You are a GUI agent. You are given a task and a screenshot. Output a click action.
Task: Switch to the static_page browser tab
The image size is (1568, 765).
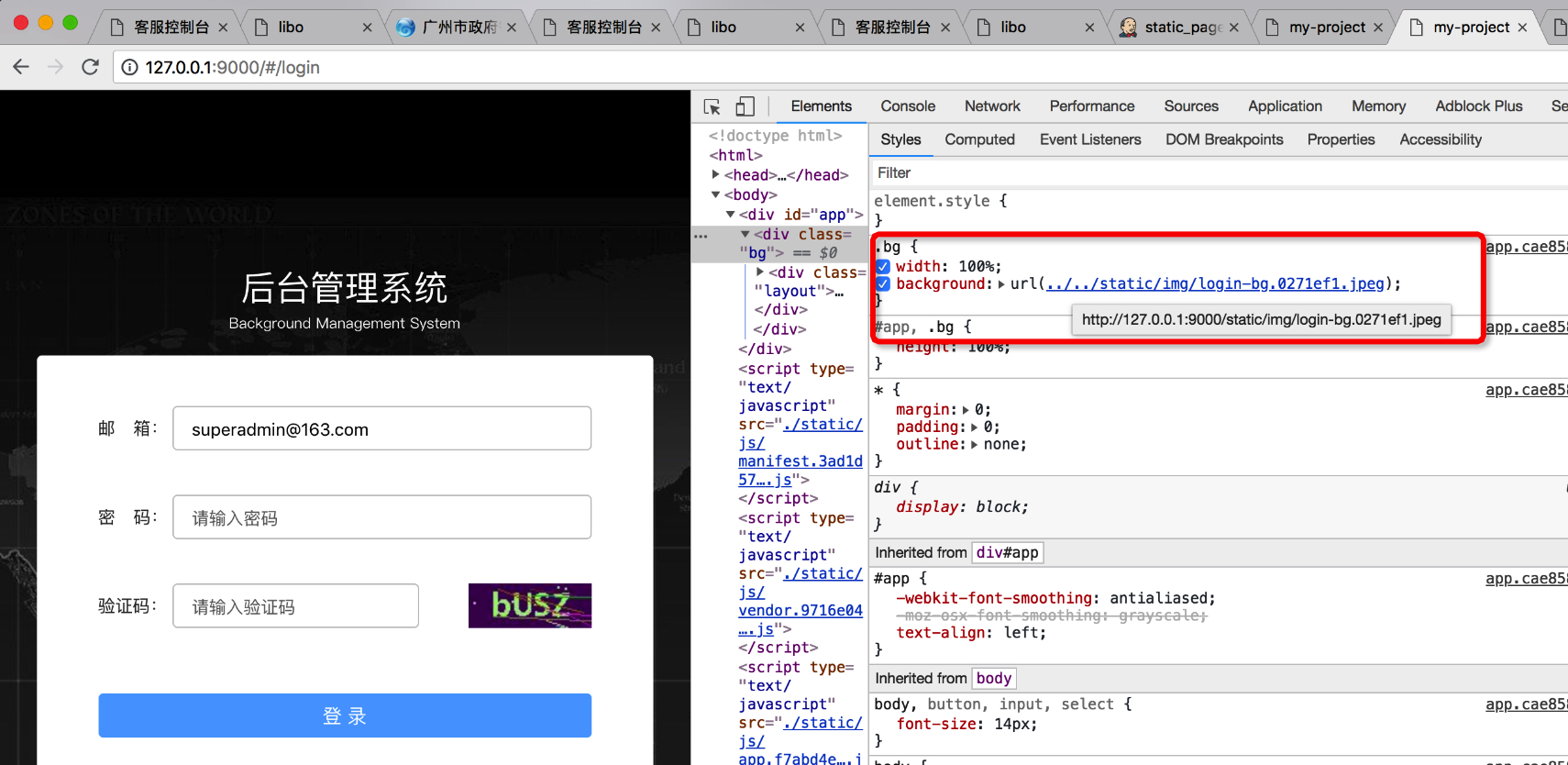pyautogui.click(x=1182, y=28)
